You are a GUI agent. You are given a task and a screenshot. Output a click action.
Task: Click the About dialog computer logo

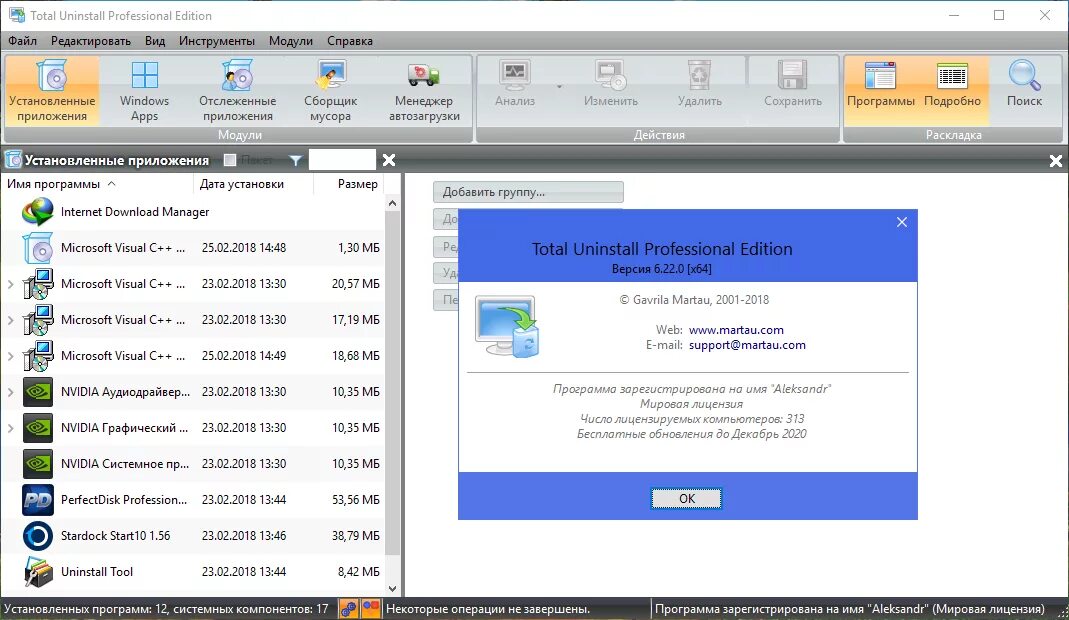[508, 327]
